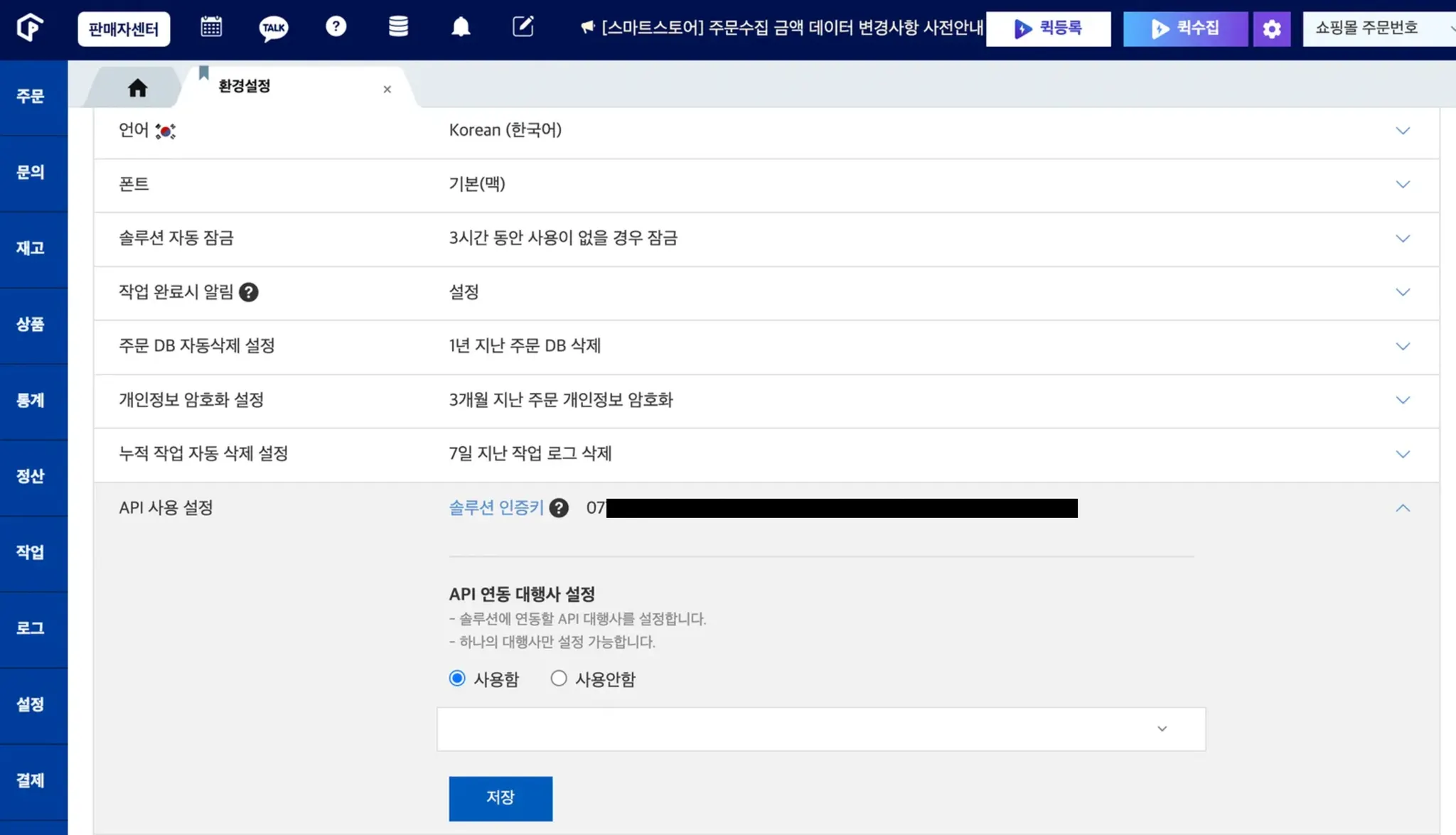Click help icon beside 작업 완료시 알림
This screenshot has height=835, width=1456.
click(x=248, y=292)
